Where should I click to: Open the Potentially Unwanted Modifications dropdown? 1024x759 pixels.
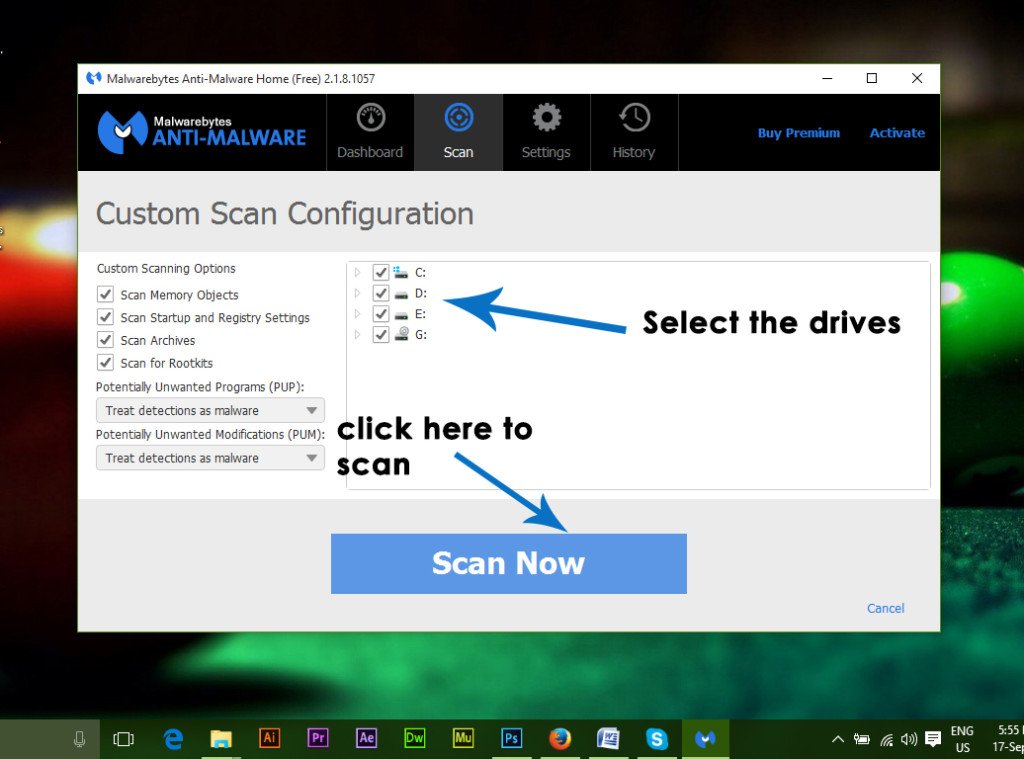(x=210, y=458)
